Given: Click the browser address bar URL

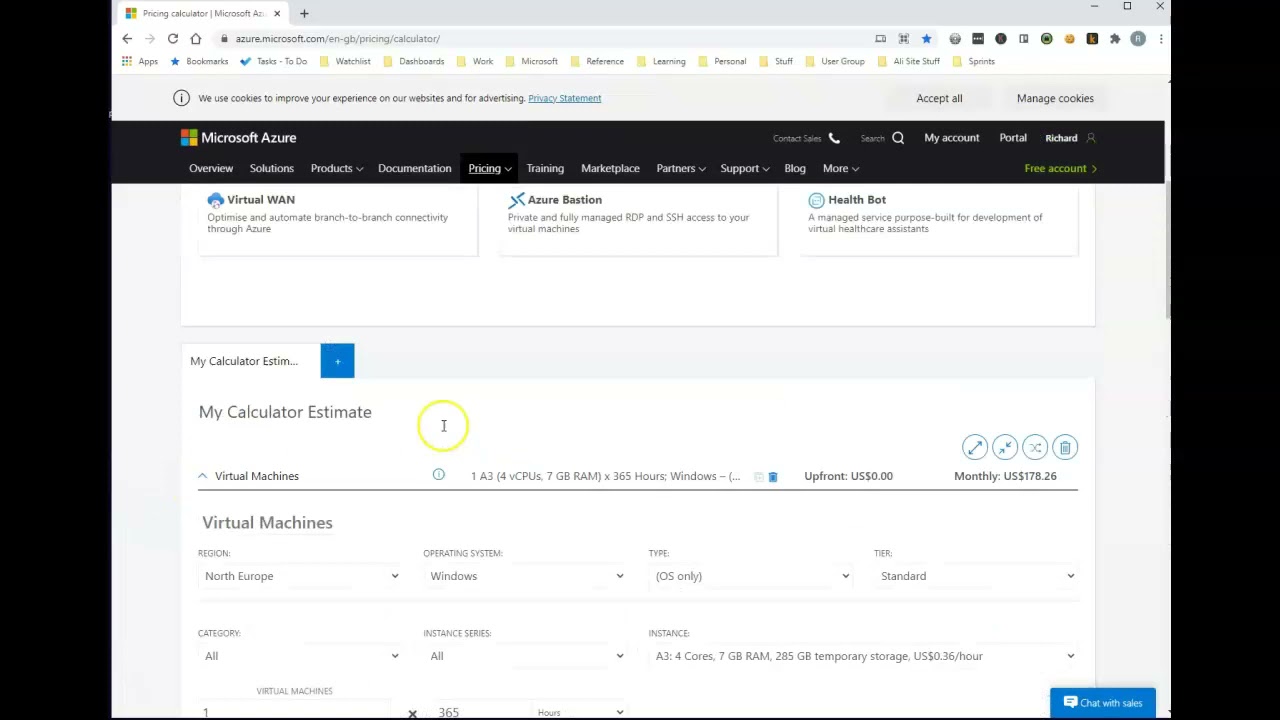Looking at the screenshot, I should pyautogui.click(x=338, y=39).
